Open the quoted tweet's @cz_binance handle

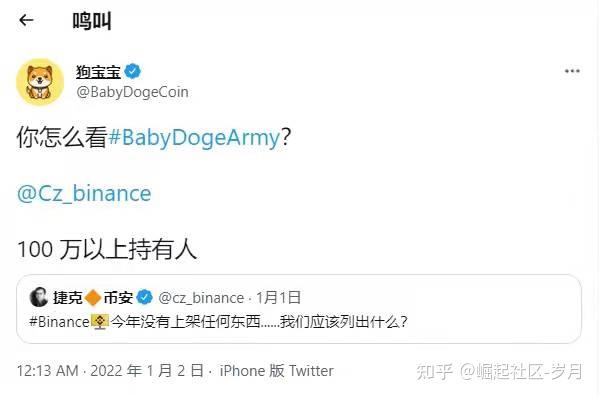(x=201, y=298)
